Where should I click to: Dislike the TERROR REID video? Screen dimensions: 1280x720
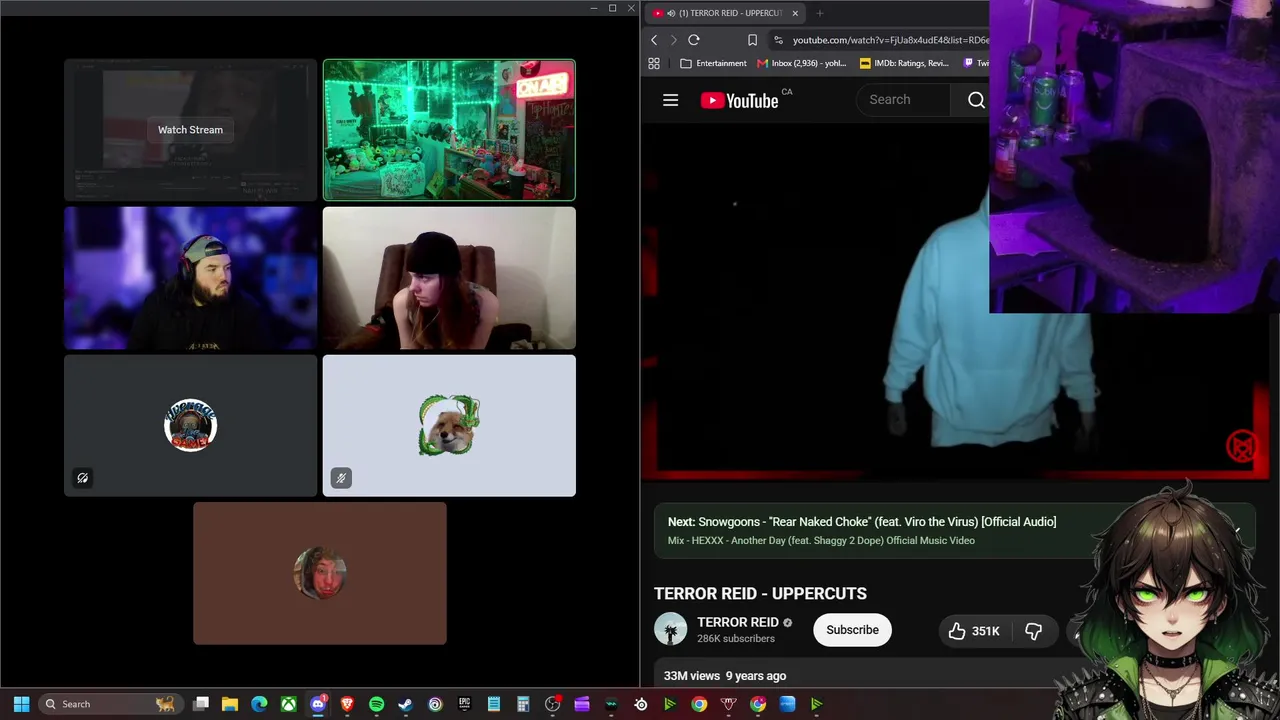pyautogui.click(x=1033, y=631)
